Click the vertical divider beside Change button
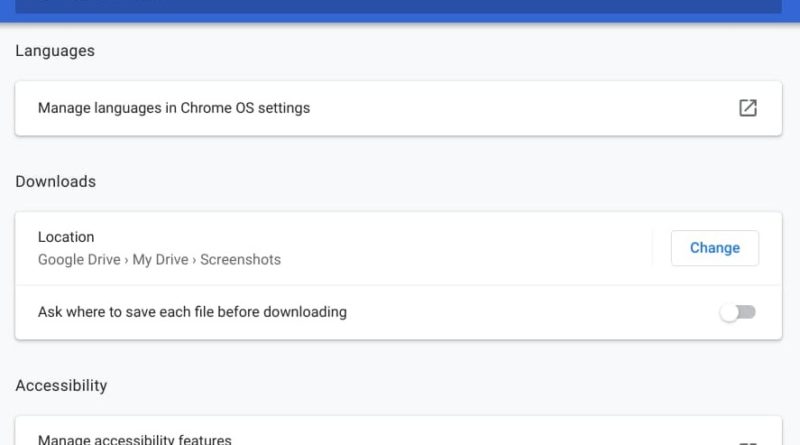Image resolution: width=800 pixels, height=445 pixels. (x=652, y=248)
